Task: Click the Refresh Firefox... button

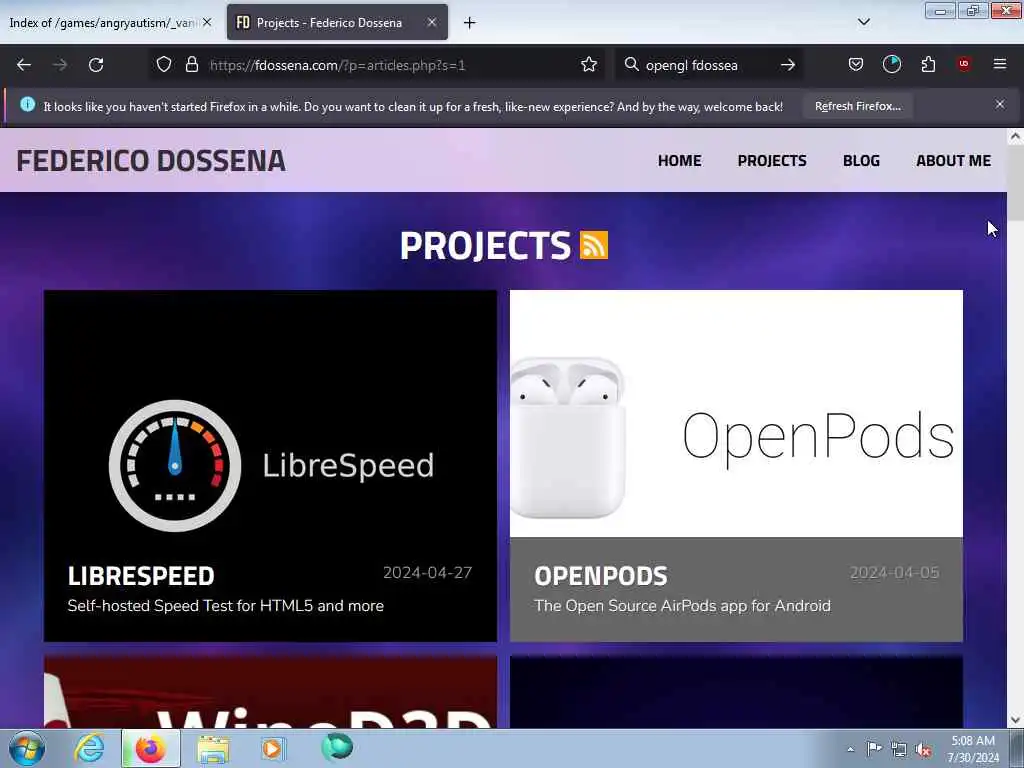Action: 857,106
